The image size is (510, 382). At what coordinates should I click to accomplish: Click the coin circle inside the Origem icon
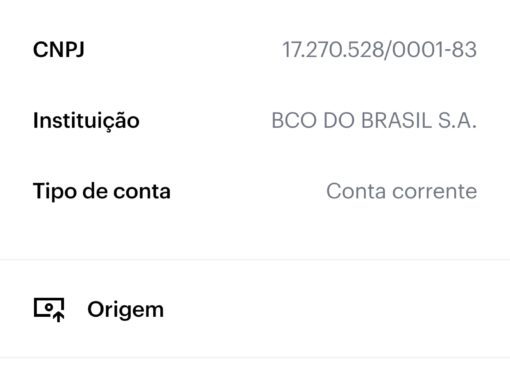click(49, 307)
